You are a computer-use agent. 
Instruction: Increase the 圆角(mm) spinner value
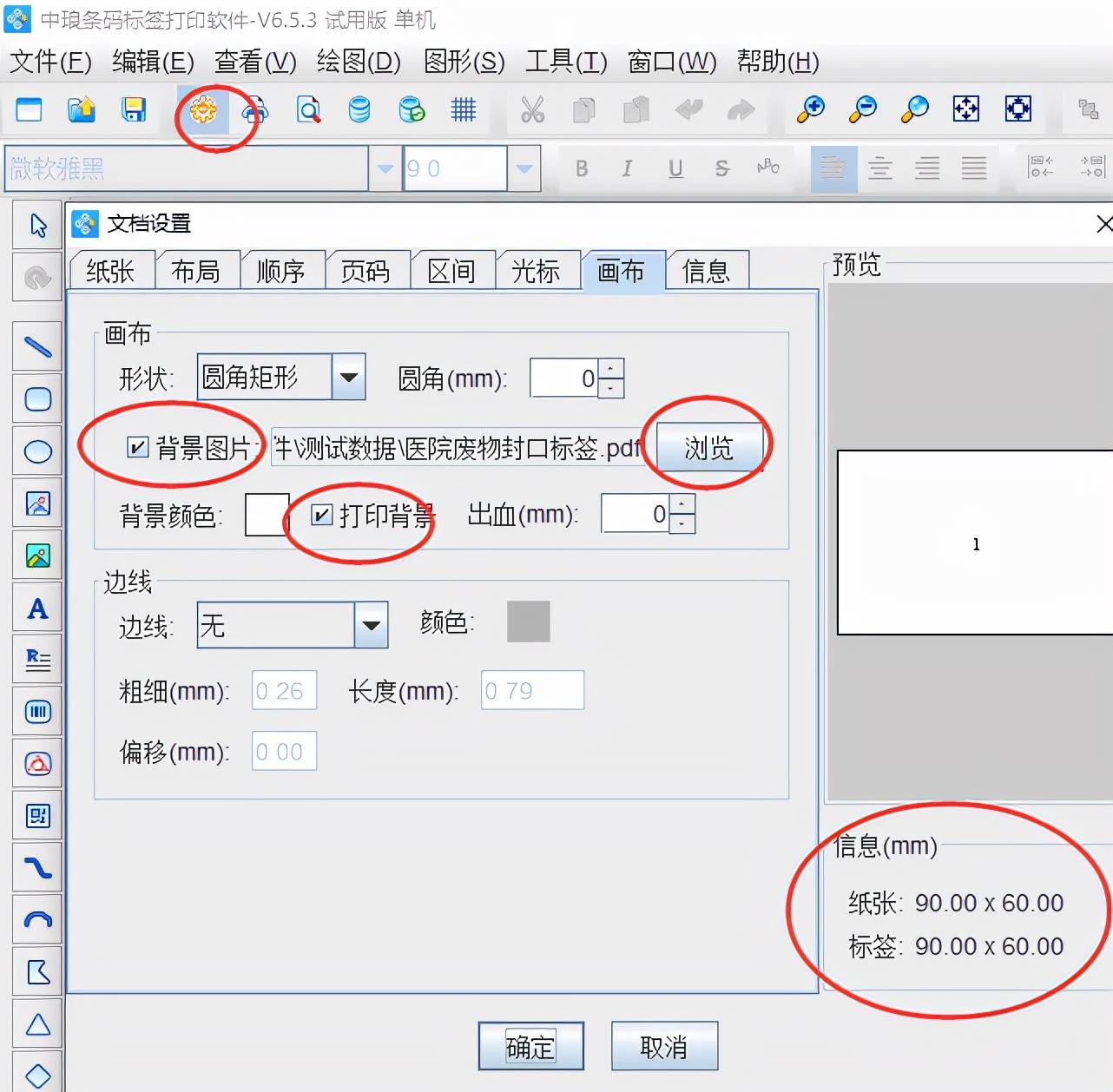[x=611, y=368]
